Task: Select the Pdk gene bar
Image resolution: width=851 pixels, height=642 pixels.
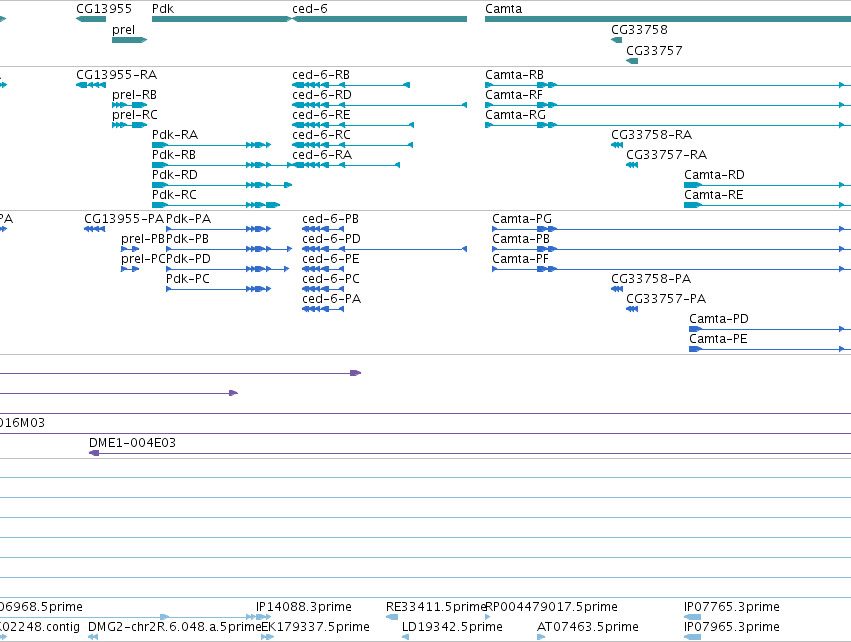Action: 221,19
